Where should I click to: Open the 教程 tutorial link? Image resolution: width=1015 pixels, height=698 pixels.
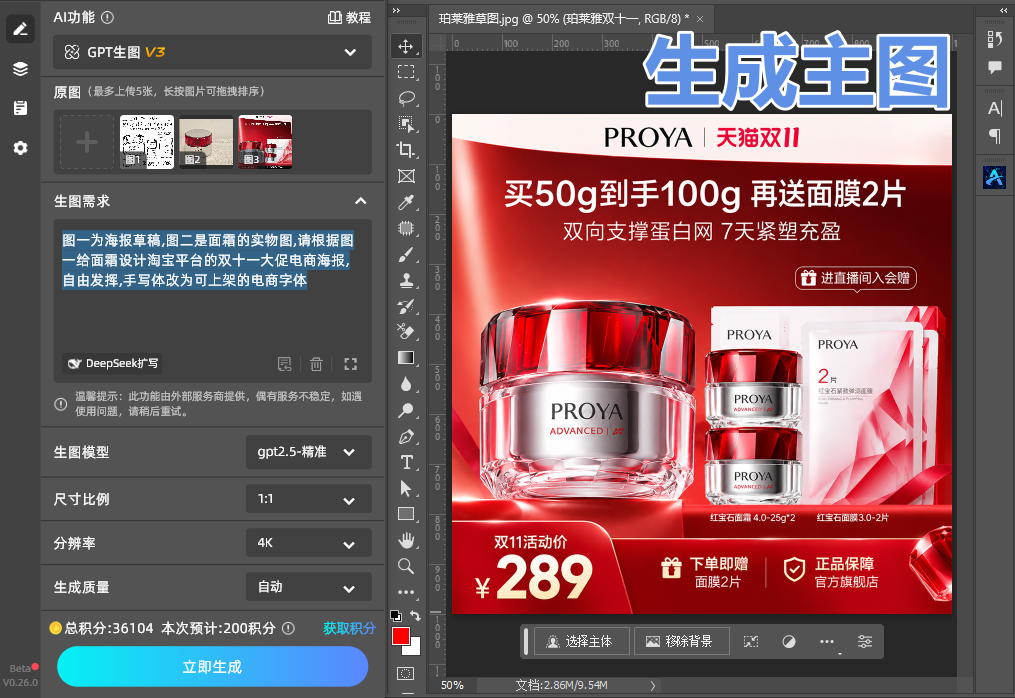coord(349,17)
